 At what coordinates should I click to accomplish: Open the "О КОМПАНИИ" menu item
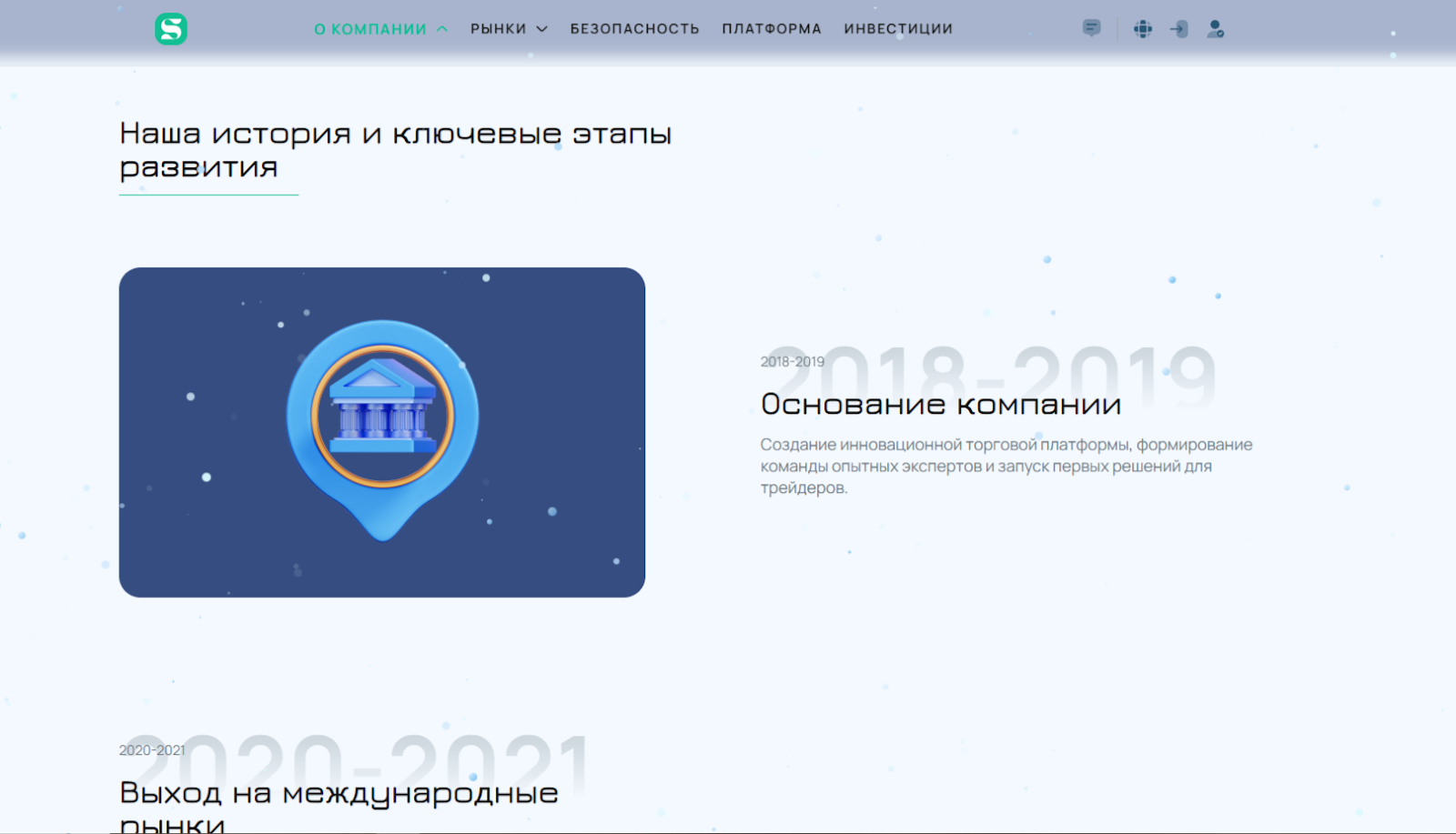tap(369, 28)
